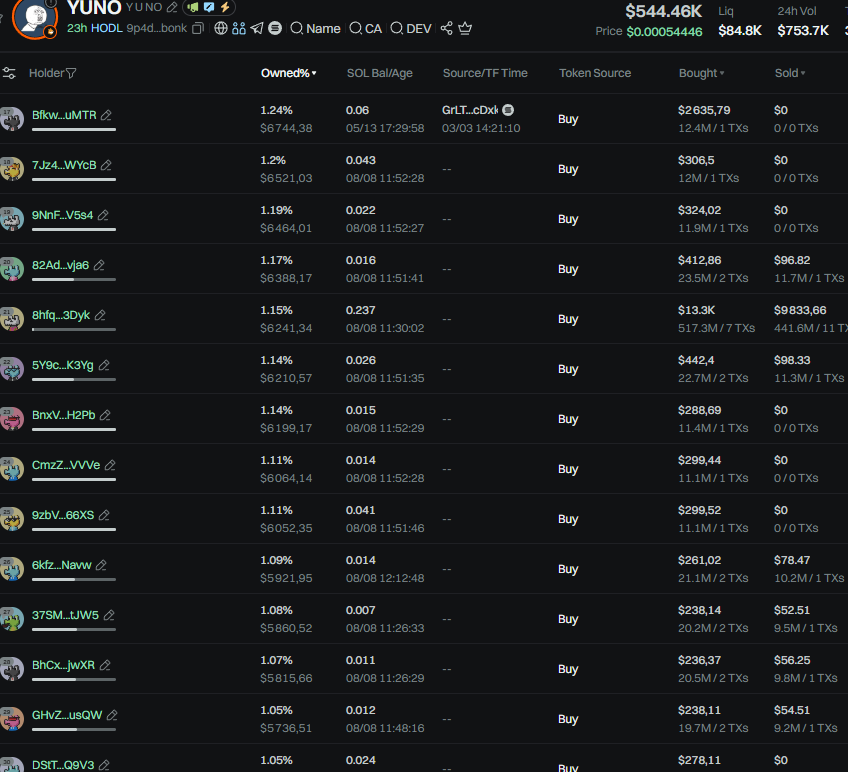Filter holders with funnel icon

71,73
